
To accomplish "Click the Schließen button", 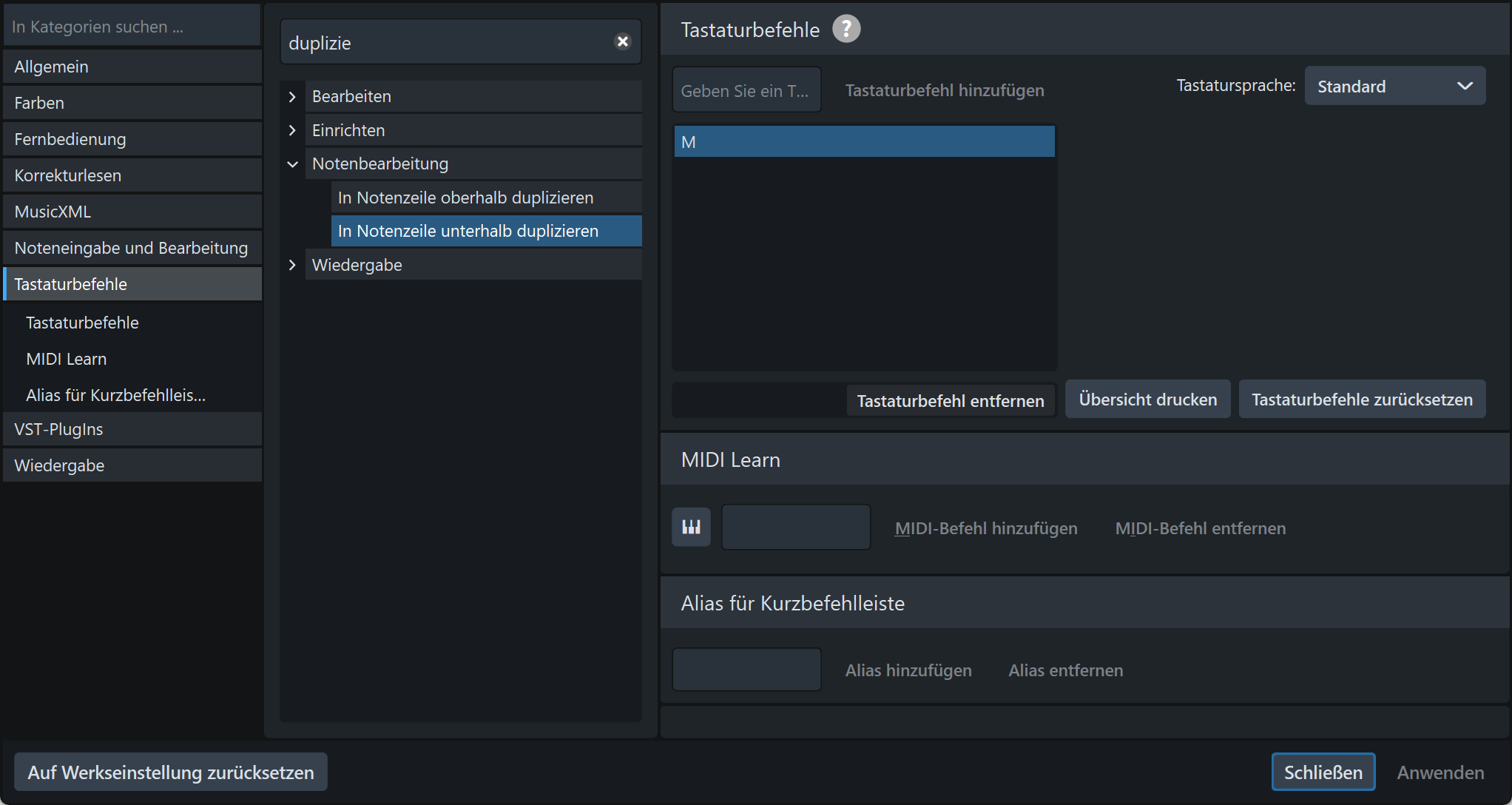I will pyautogui.click(x=1323, y=772).
